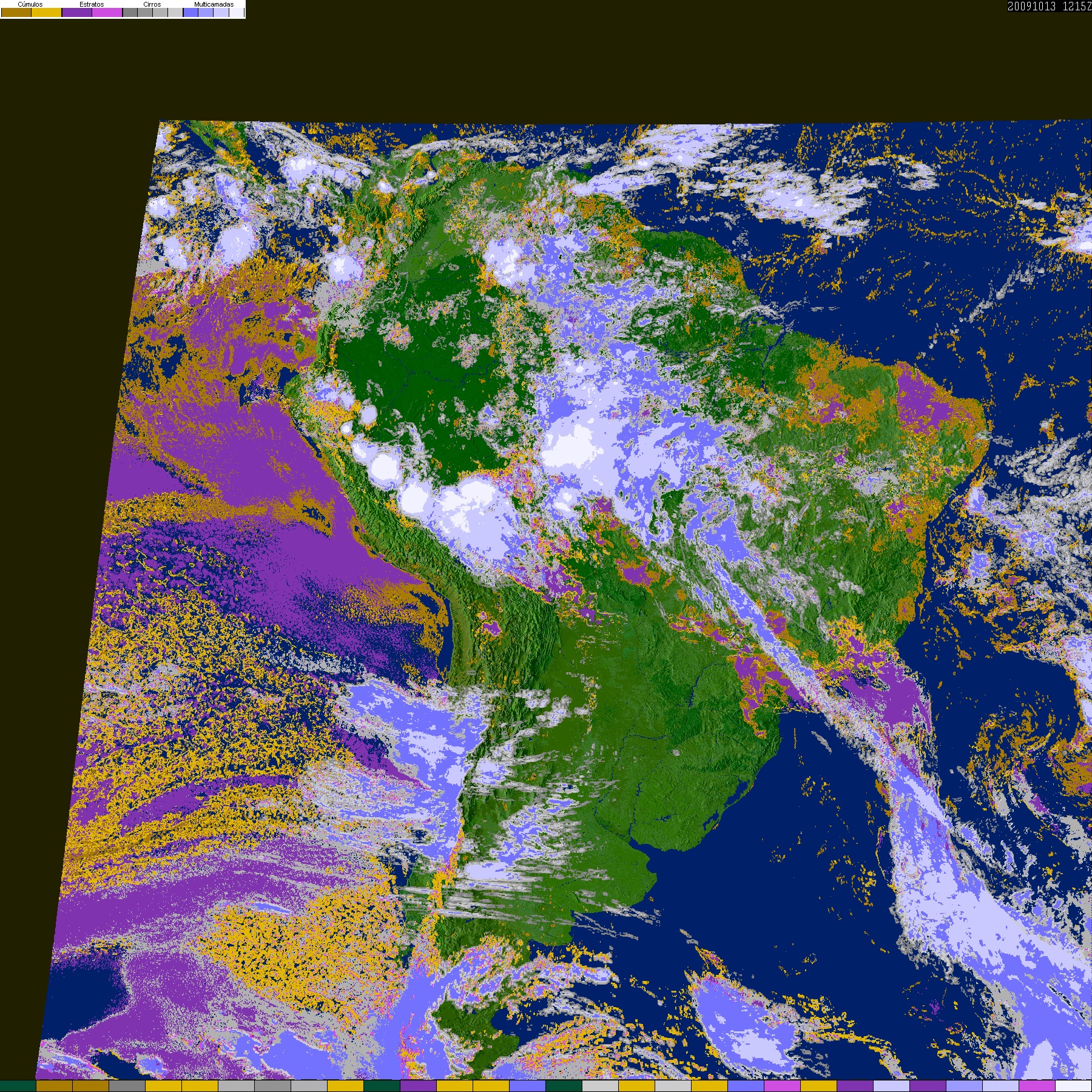Image resolution: width=1092 pixels, height=1092 pixels.
Task: Click the yellow Cúmulos legend swatch
Action: (x=46, y=12)
